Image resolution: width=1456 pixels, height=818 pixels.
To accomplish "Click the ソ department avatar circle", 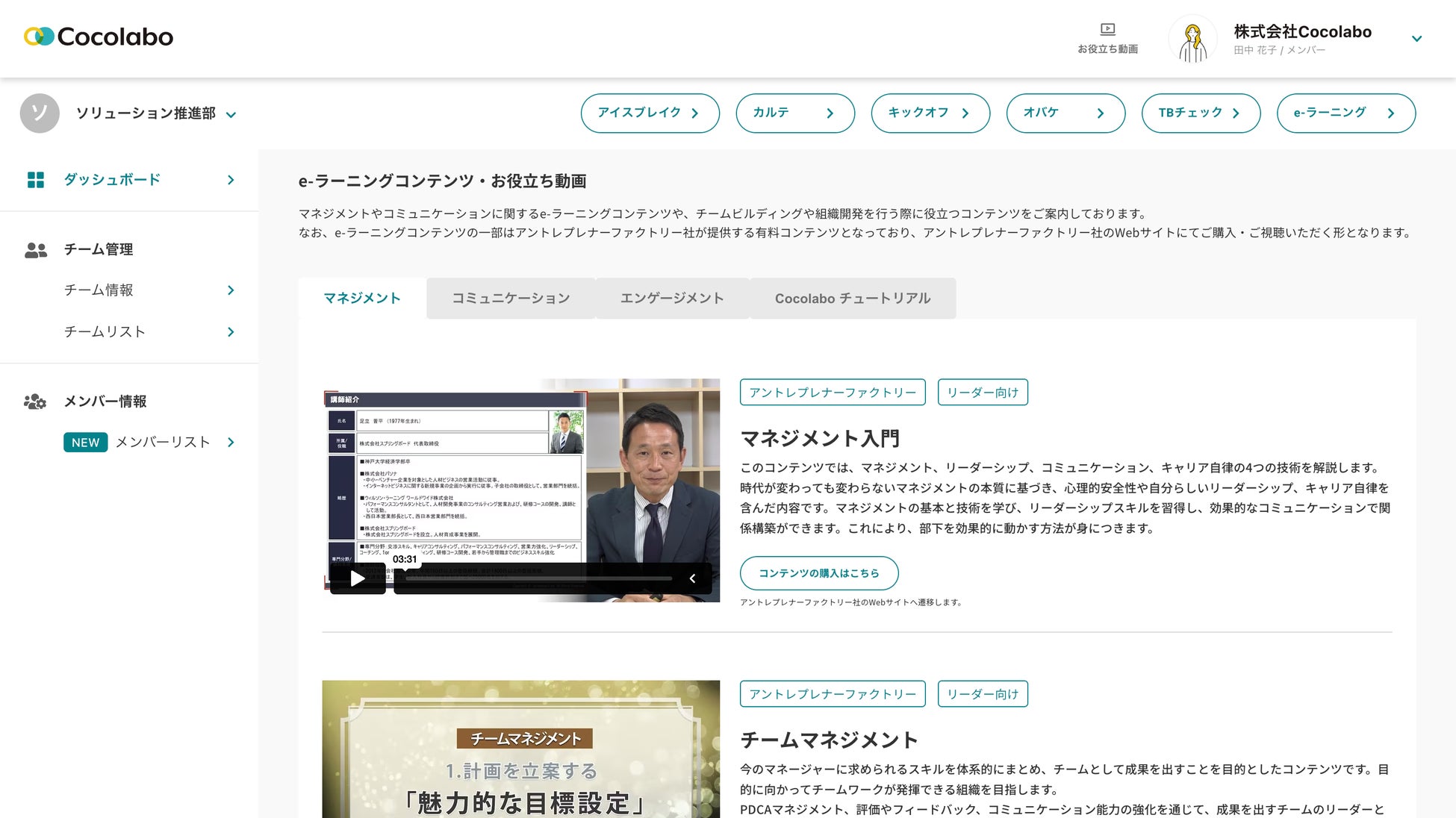I will (x=40, y=113).
